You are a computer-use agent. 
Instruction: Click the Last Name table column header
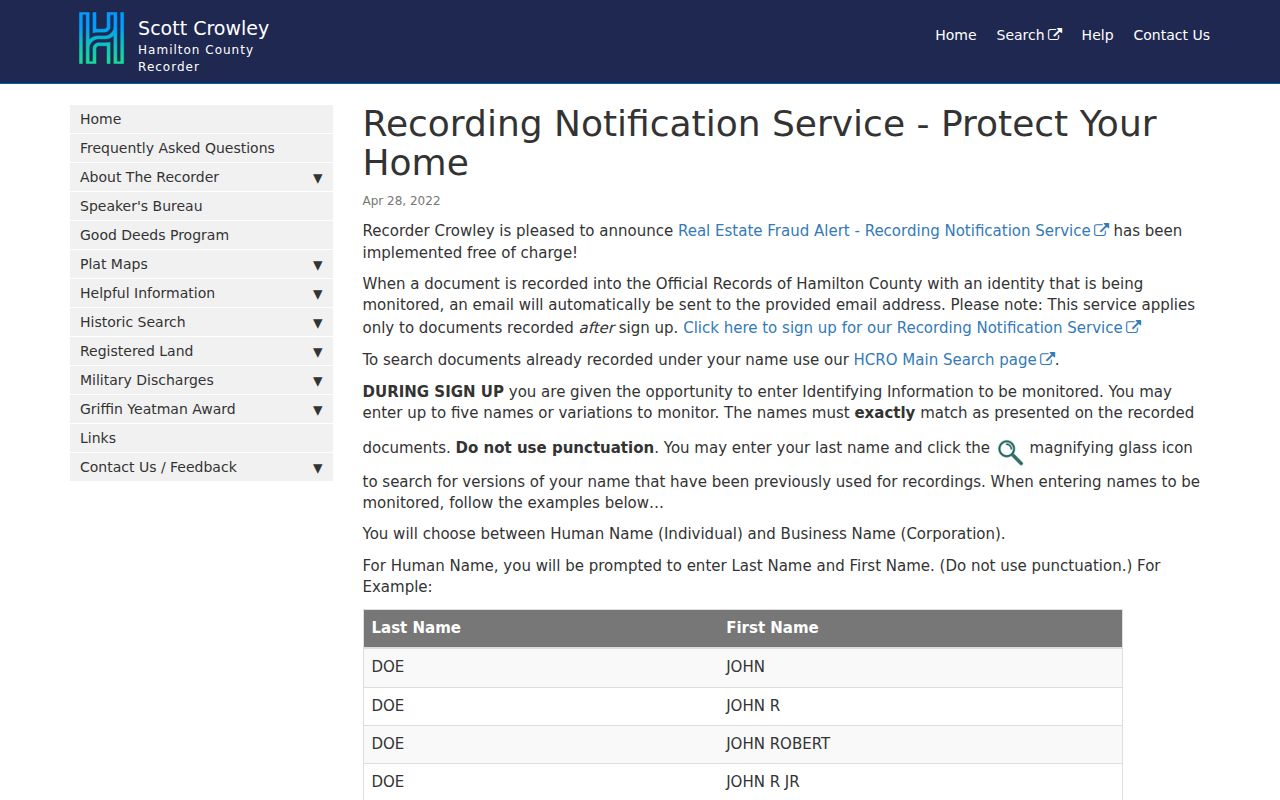pyautogui.click(x=540, y=628)
